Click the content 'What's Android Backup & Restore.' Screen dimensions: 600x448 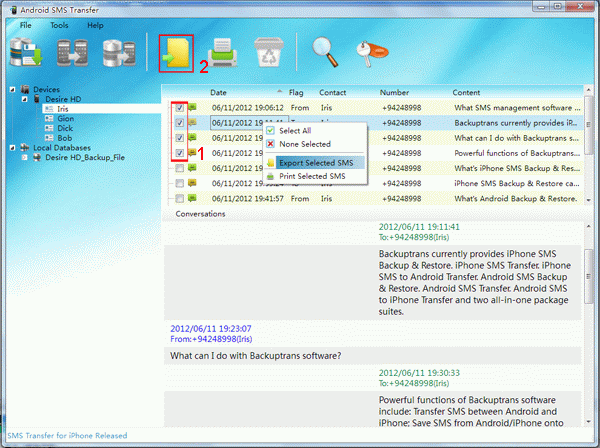pos(516,199)
